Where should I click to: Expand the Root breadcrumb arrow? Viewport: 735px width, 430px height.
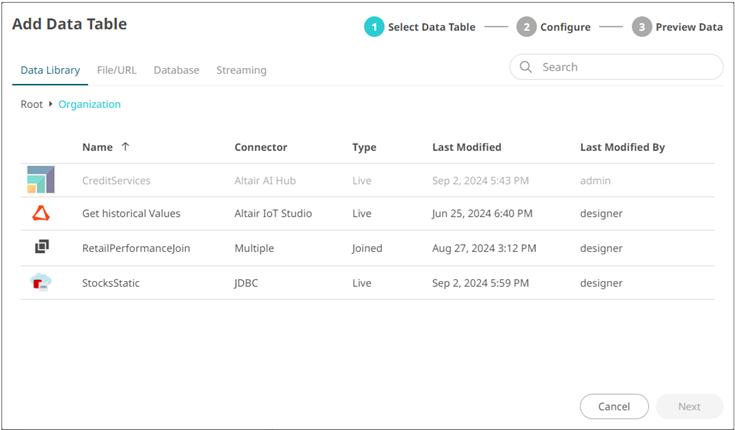51,104
